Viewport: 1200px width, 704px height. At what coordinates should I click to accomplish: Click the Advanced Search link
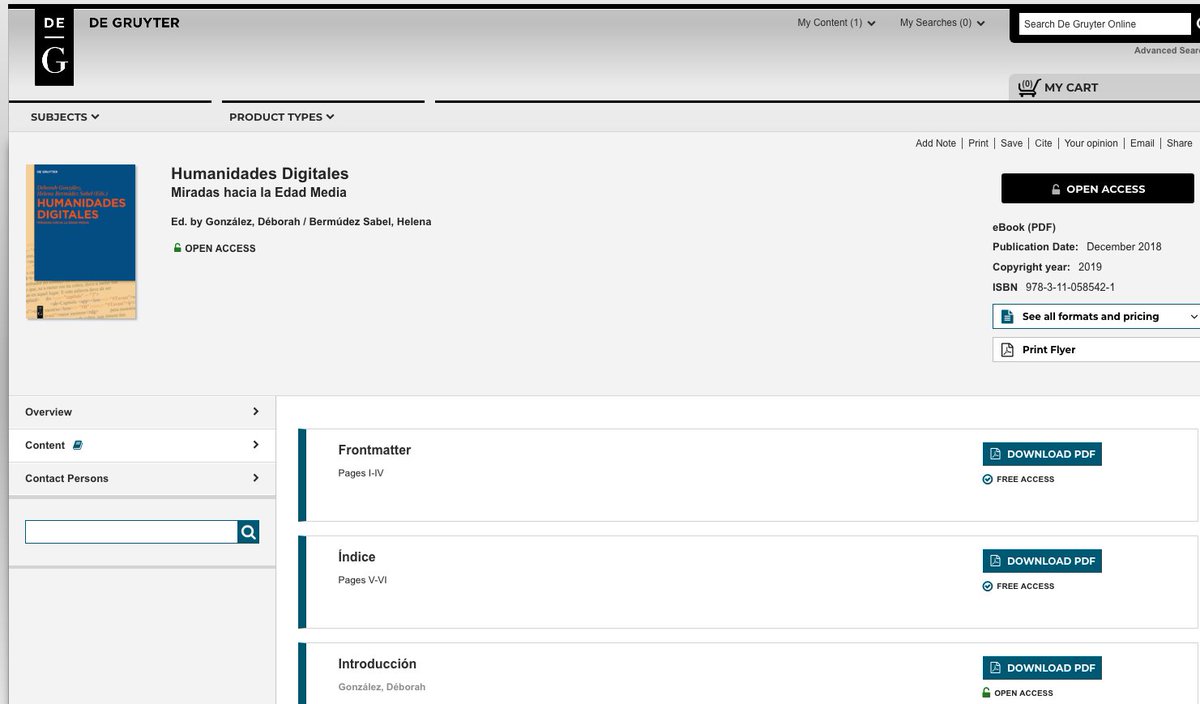point(1167,50)
